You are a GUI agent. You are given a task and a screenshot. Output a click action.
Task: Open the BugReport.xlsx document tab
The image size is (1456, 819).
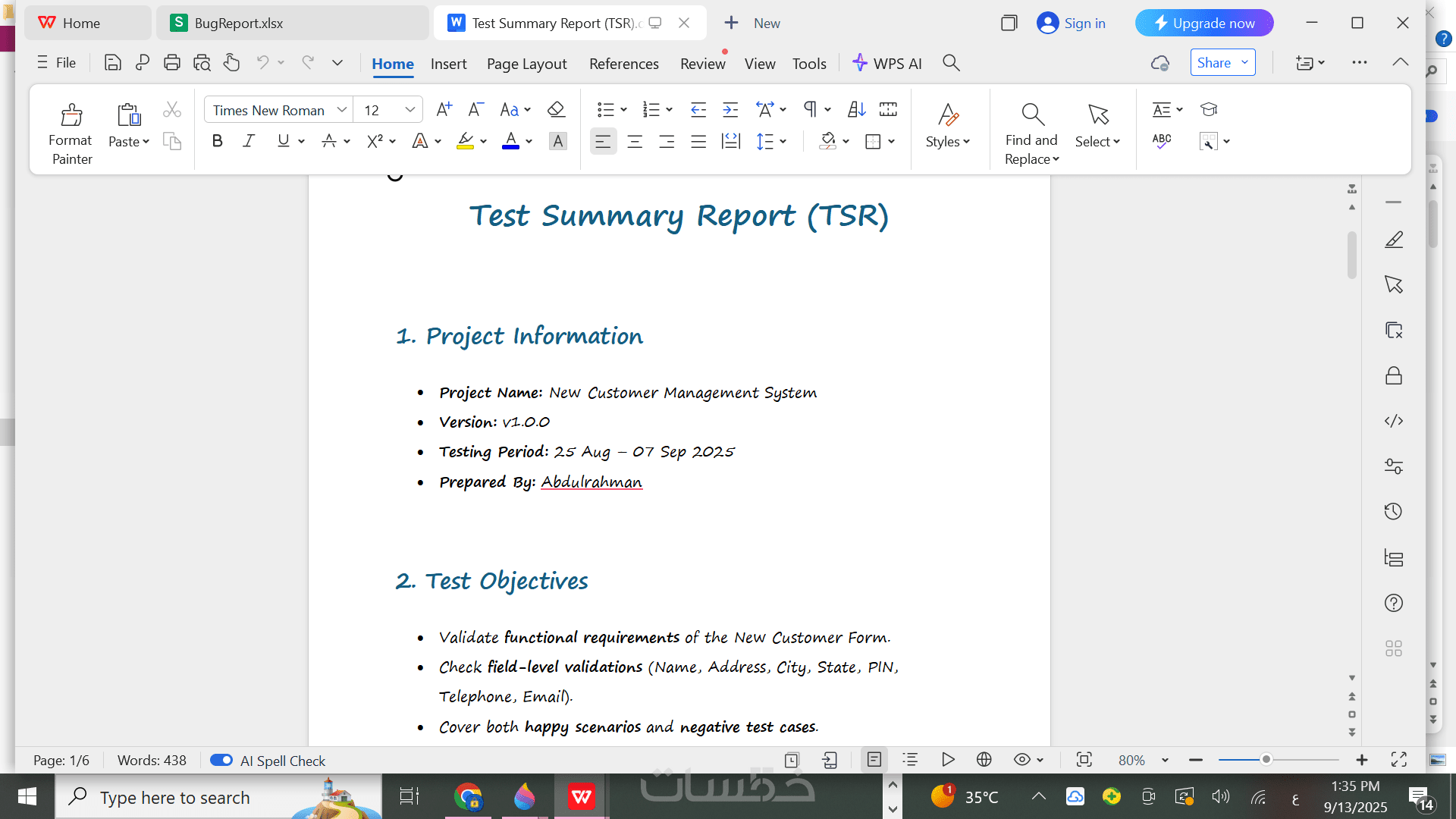pos(239,23)
